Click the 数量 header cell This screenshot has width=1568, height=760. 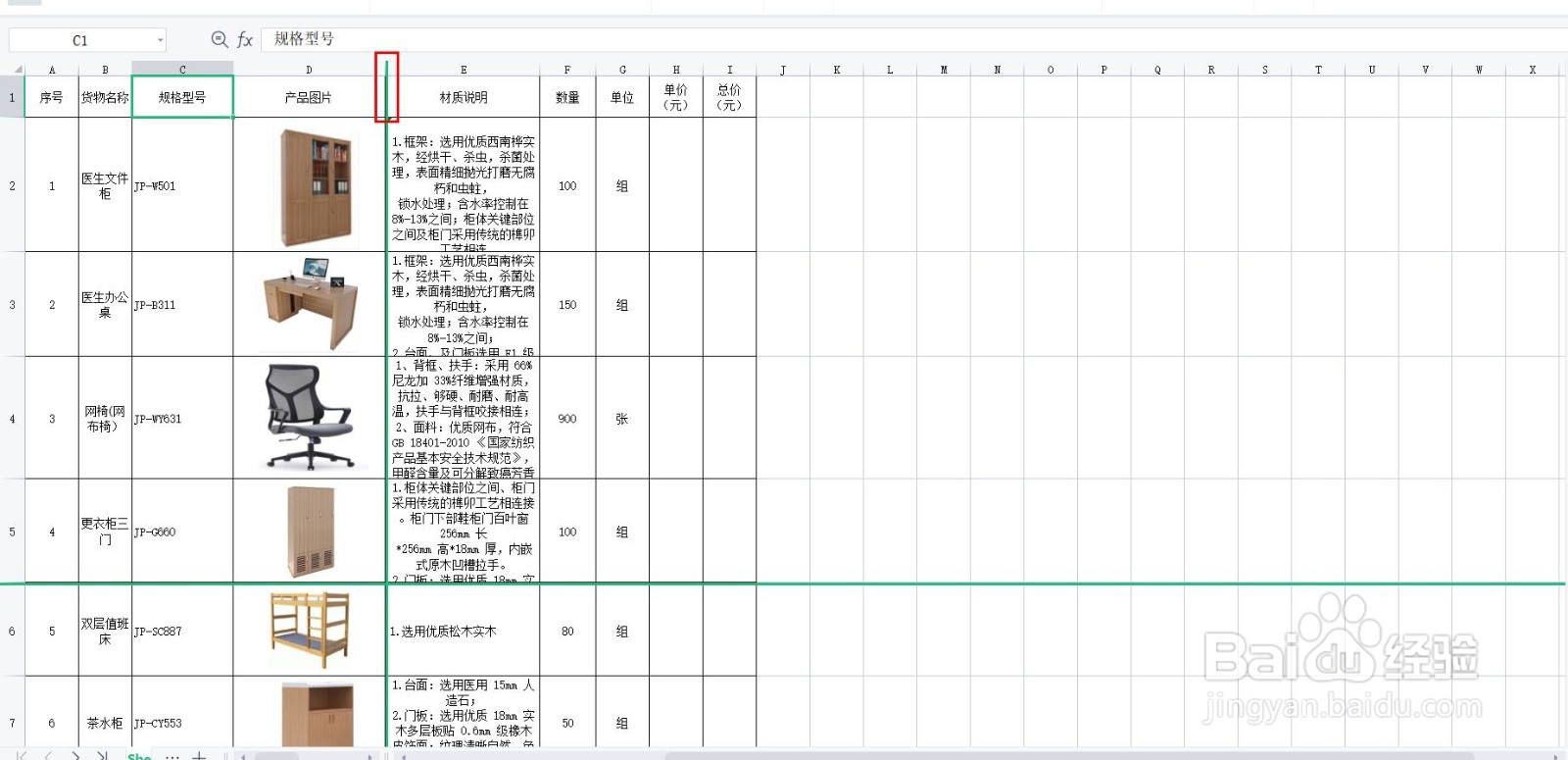pyautogui.click(x=567, y=97)
